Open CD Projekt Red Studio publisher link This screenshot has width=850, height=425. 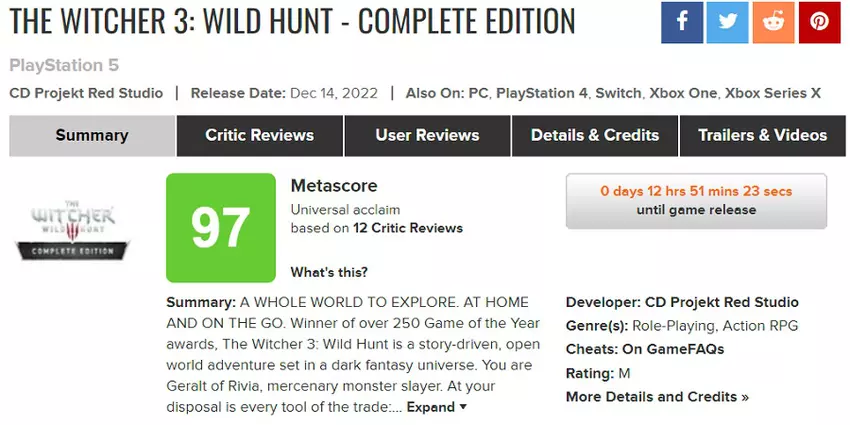(86, 93)
